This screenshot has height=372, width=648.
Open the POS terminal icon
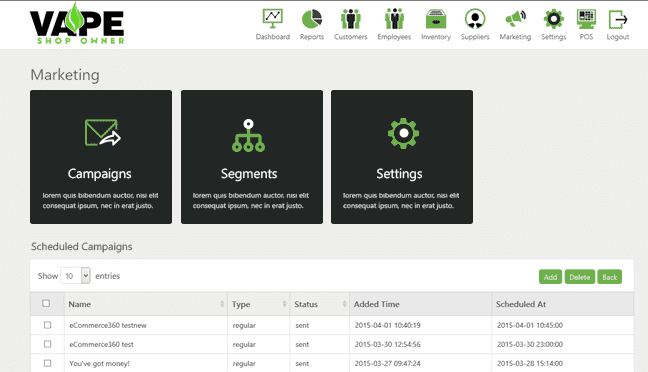(x=586, y=19)
